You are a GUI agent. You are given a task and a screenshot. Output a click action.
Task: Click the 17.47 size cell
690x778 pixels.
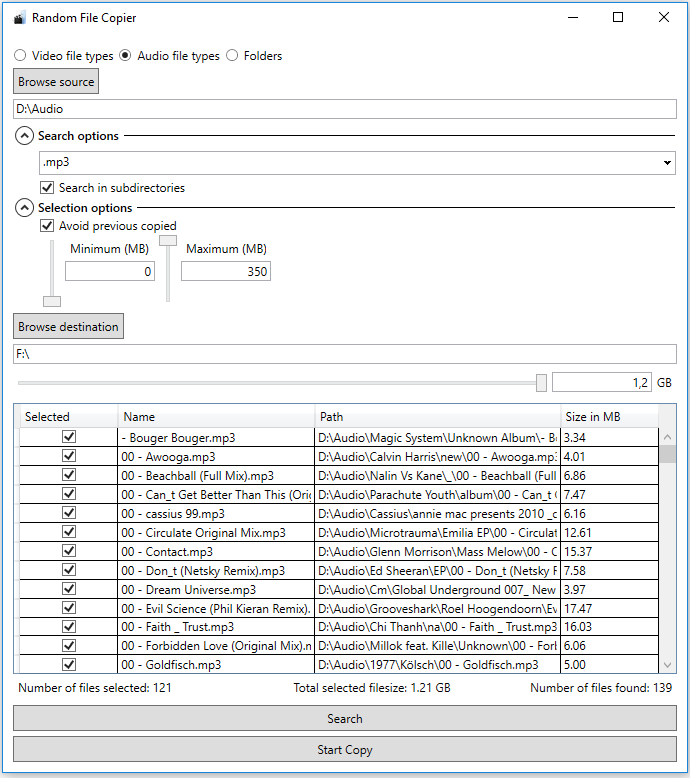point(610,608)
